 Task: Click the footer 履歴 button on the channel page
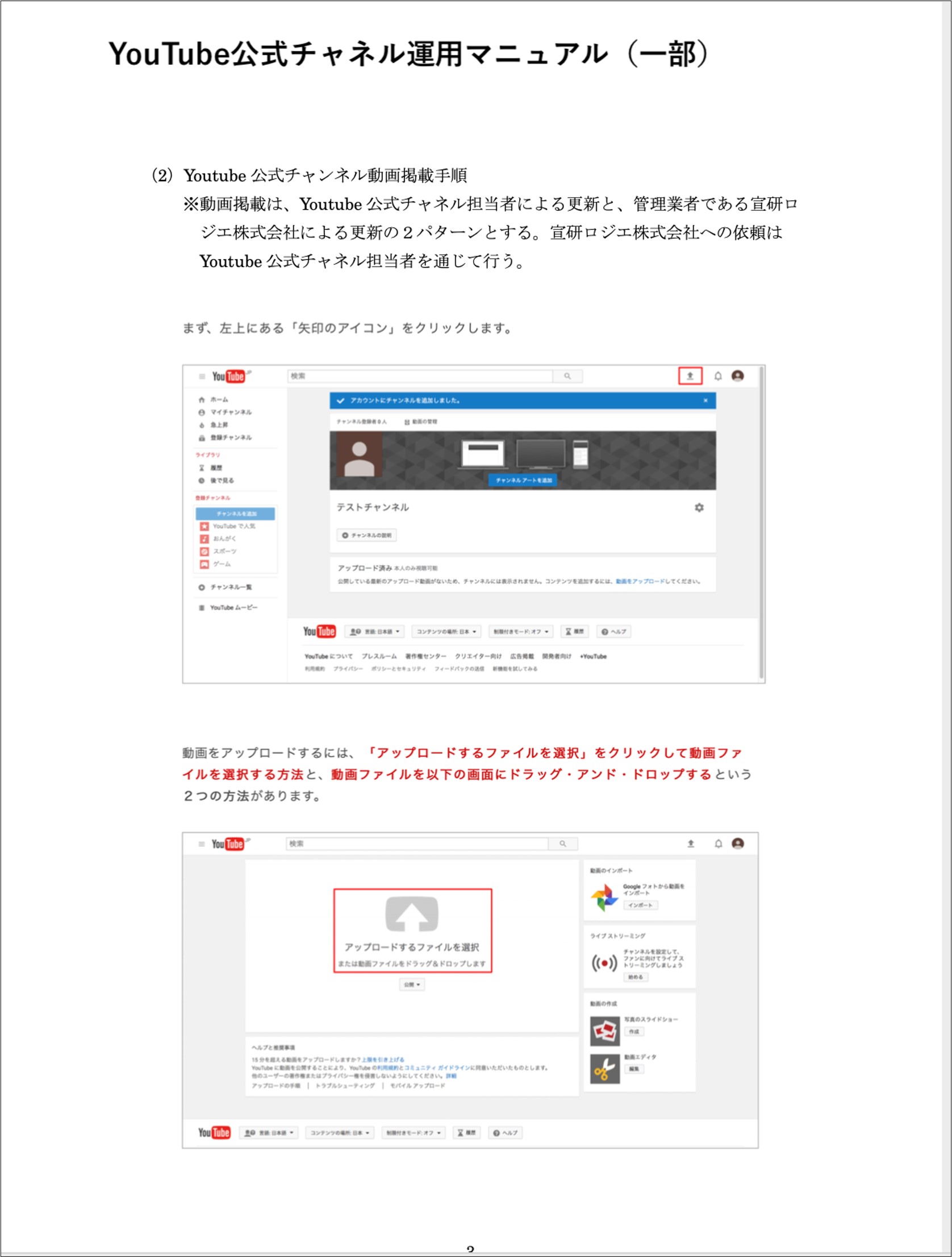point(575,632)
